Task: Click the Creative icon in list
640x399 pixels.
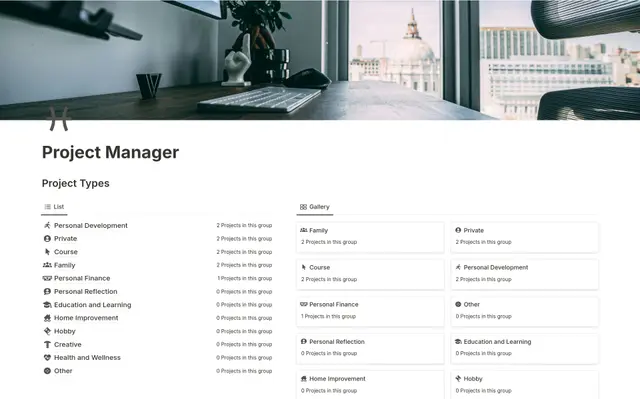Action: 47,344
